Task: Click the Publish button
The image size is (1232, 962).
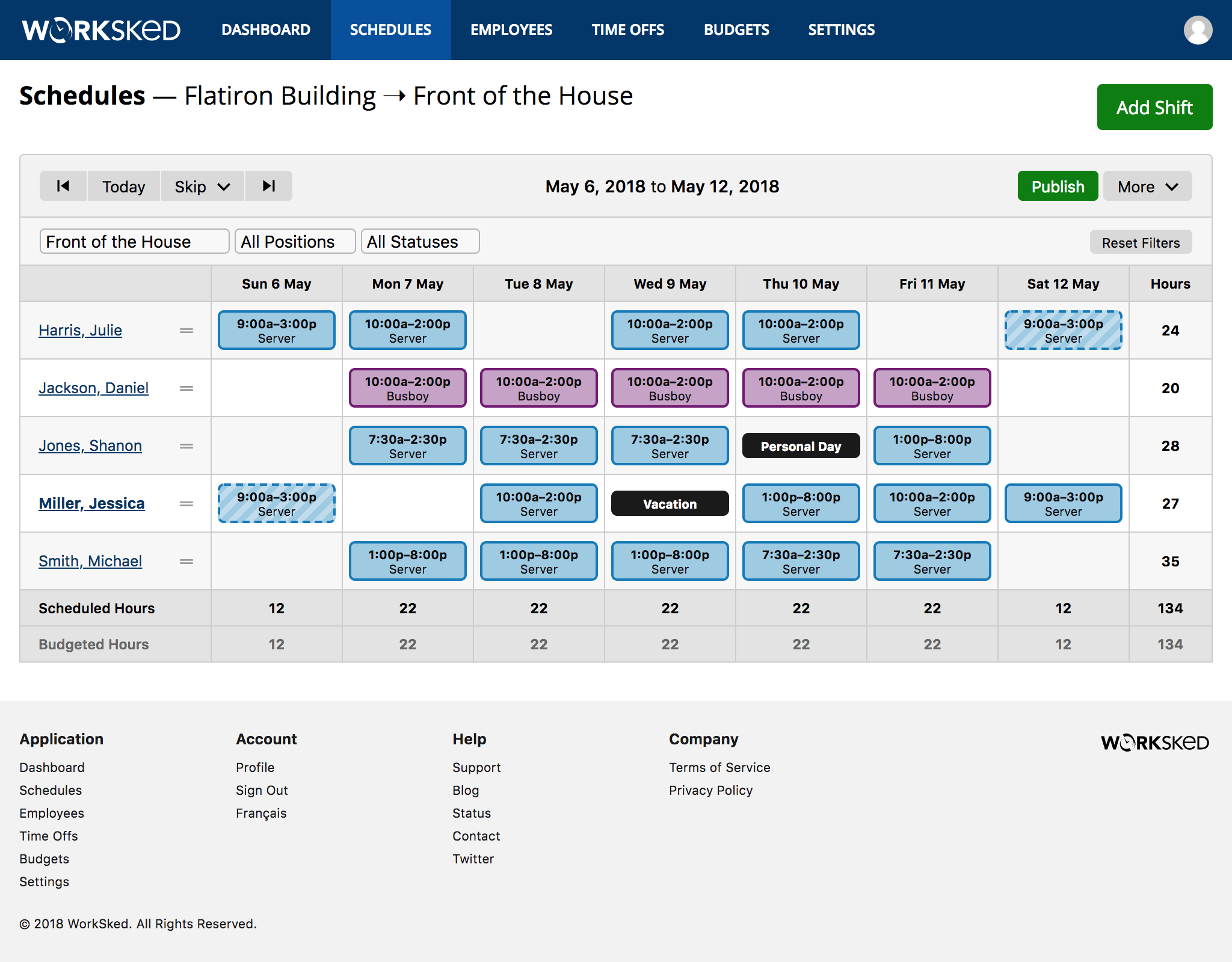Action: coord(1057,186)
